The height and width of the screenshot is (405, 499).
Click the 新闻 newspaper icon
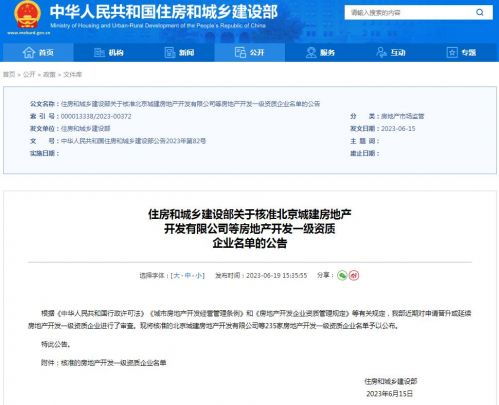click(x=170, y=52)
